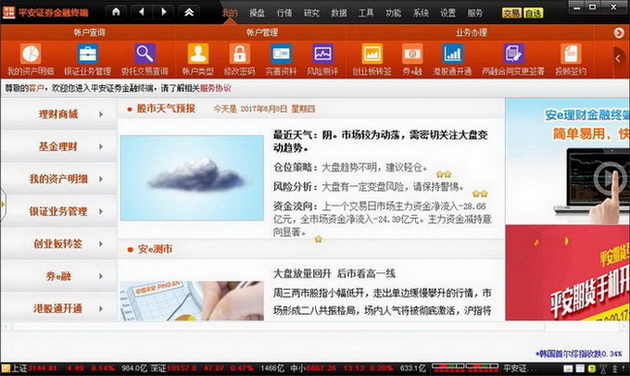Navigate back with left arrow button

point(141,12)
